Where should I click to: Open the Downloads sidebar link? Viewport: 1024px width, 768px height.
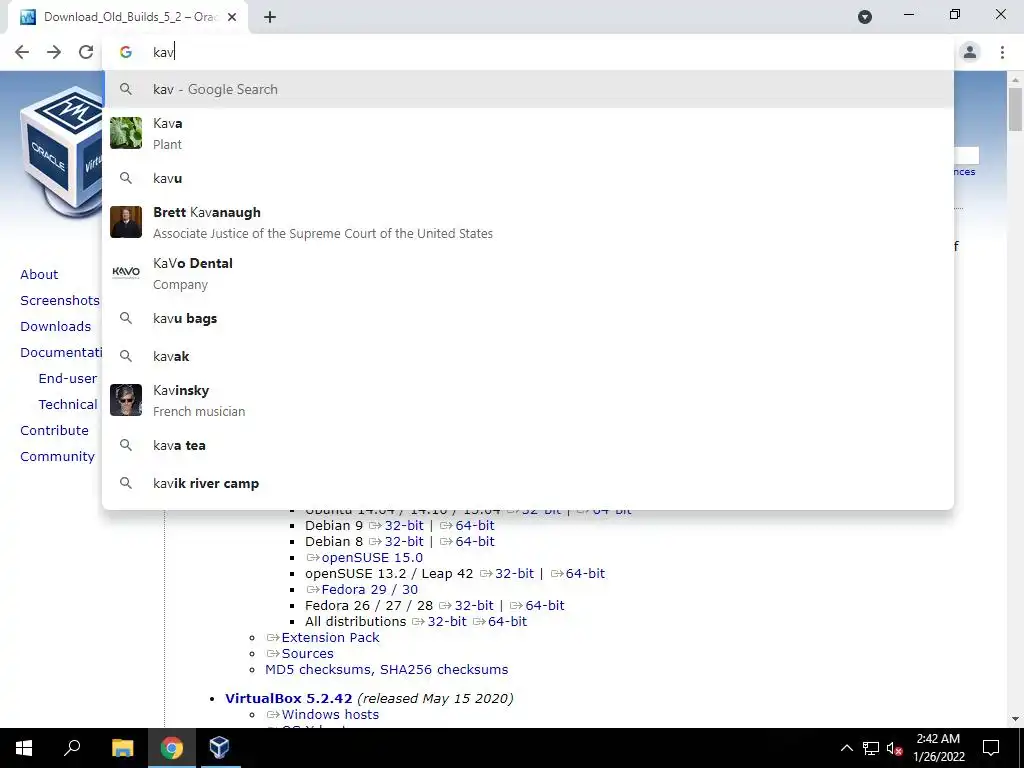pyautogui.click(x=56, y=327)
